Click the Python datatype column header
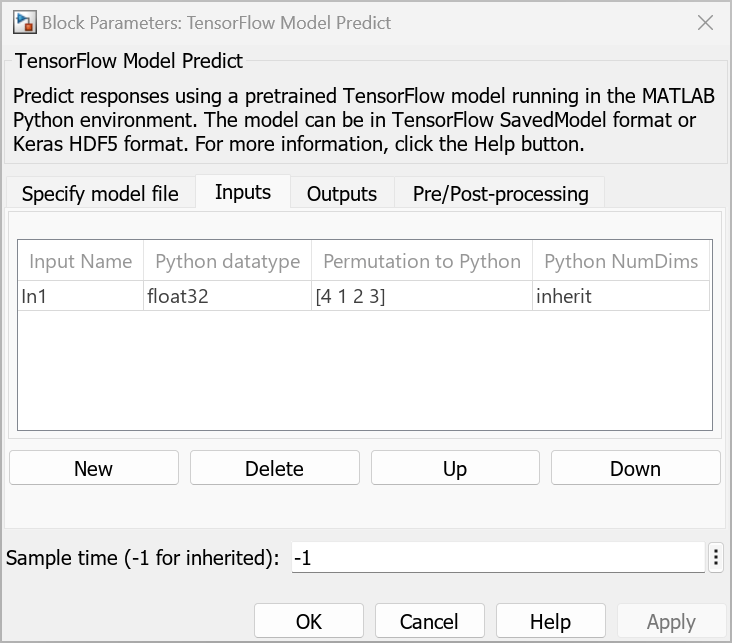 227,262
